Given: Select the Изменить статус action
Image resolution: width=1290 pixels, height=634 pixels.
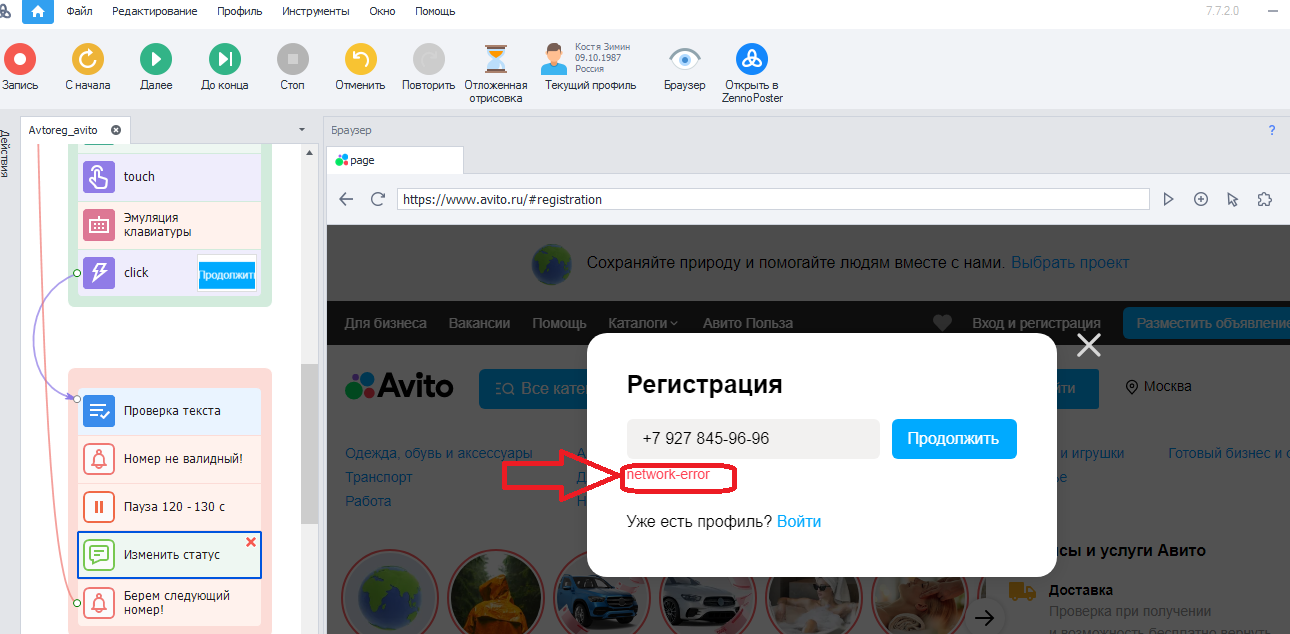Looking at the screenshot, I should (x=169, y=555).
